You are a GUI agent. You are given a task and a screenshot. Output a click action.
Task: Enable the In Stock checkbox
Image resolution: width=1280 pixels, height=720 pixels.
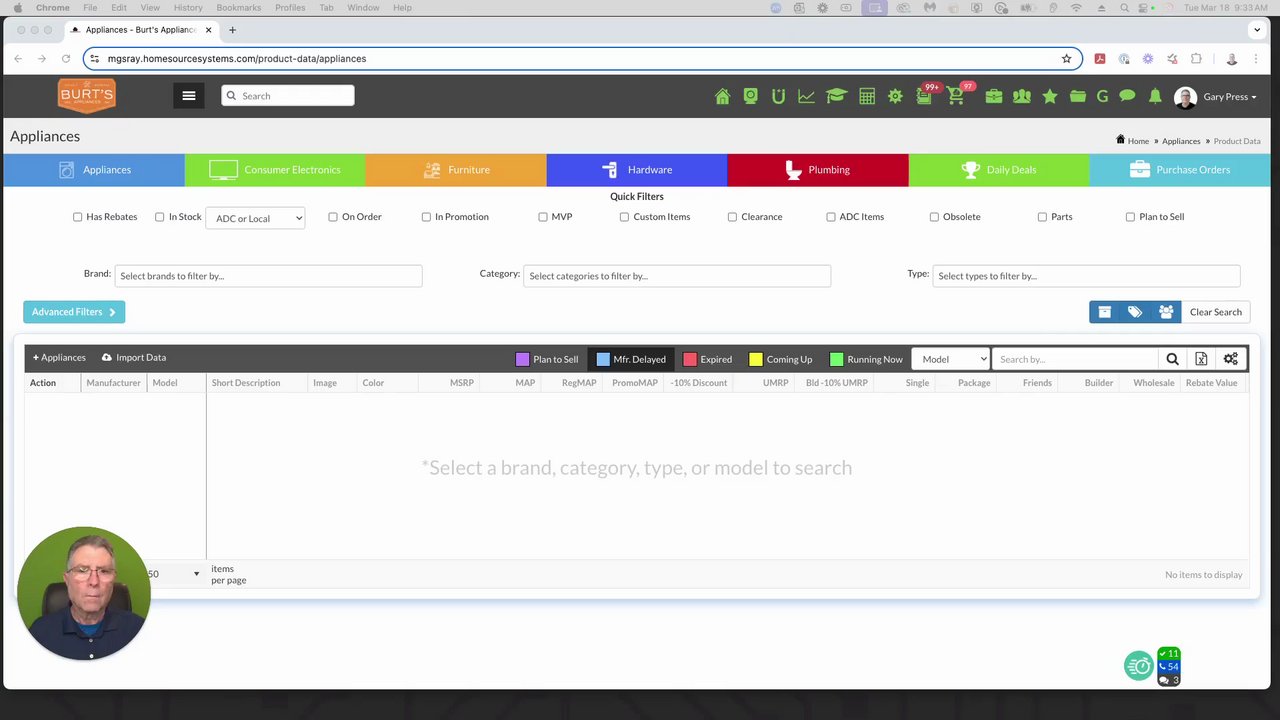tap(159, 217)
